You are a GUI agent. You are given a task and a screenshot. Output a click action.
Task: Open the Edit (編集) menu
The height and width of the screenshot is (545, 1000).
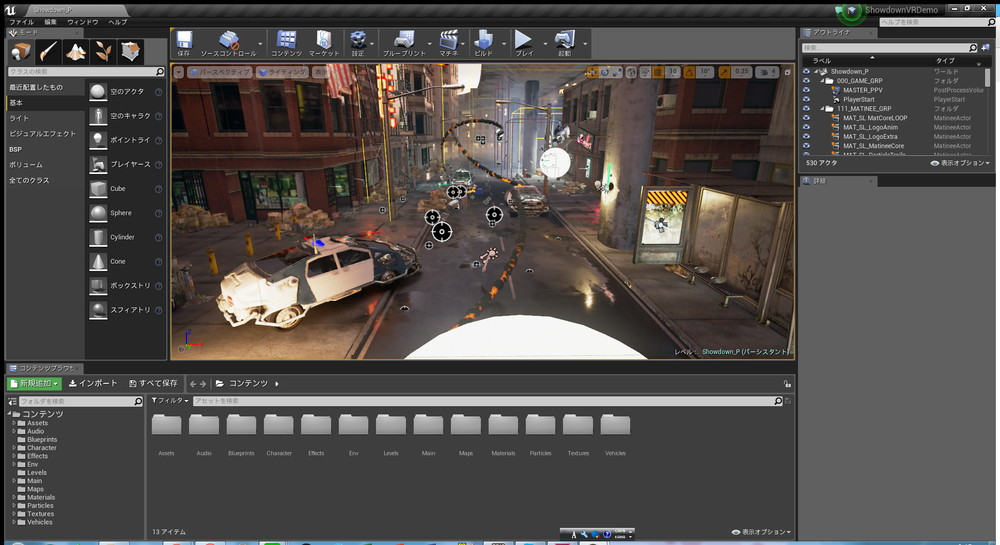click(50, 22)
